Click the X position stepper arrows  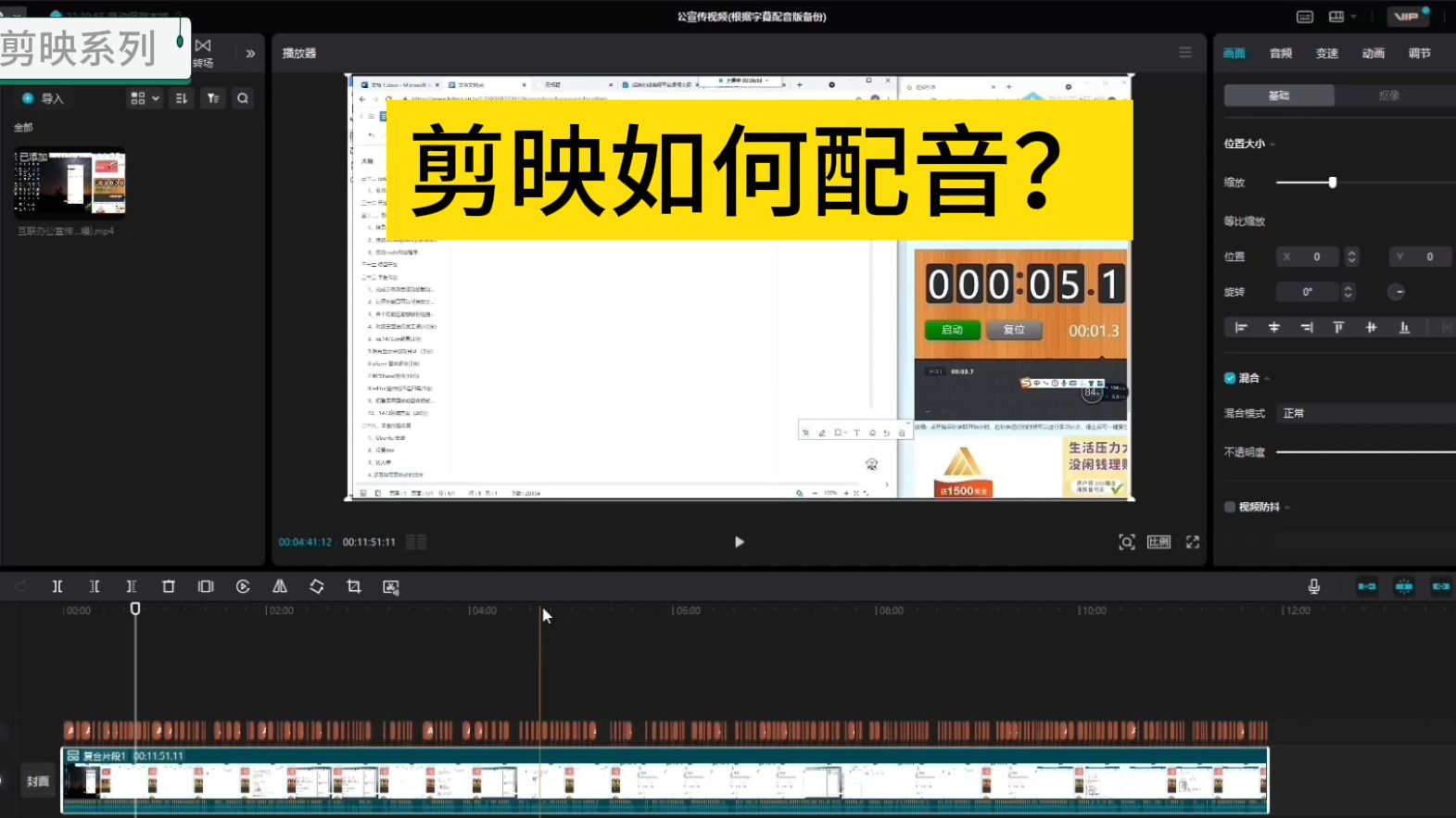pyautogui.click(x=1351, y=257)
